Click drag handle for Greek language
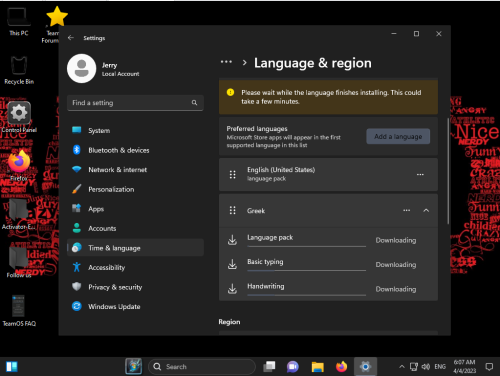Screen dimensions: 500x376 [233, 210]
